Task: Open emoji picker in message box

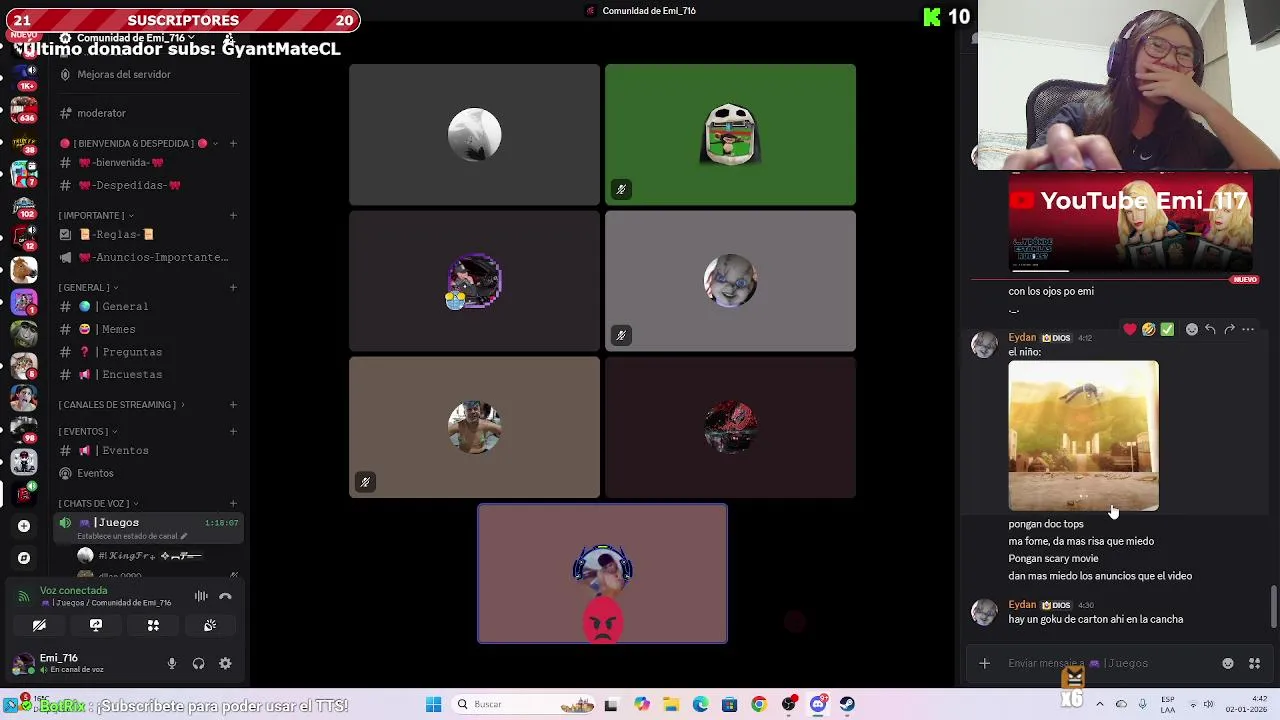Action: coord(1228,663)
